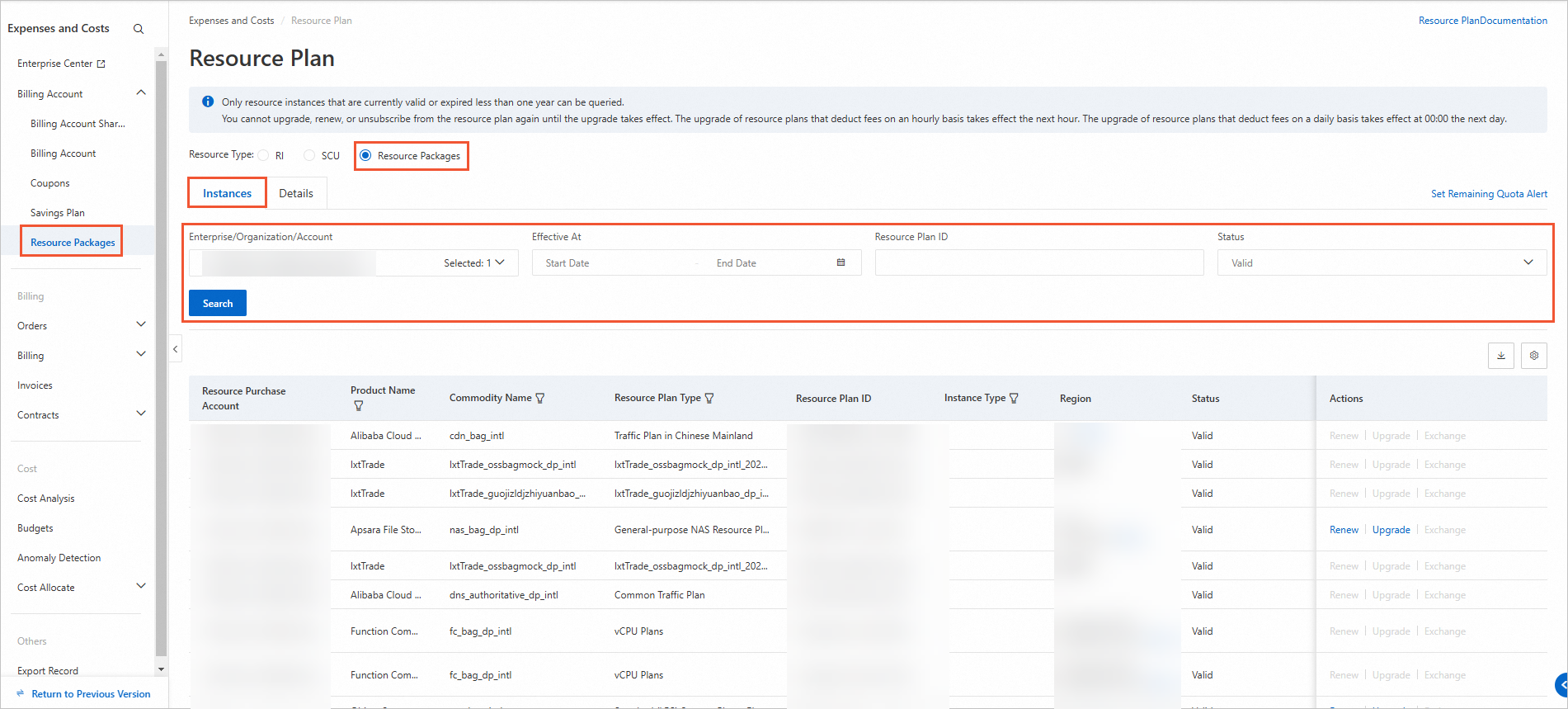Image resolution: width=1568 pixels, height=709 pixels.
Task: Open Coupons in the sidebar
Action: [x=50, y=183]
